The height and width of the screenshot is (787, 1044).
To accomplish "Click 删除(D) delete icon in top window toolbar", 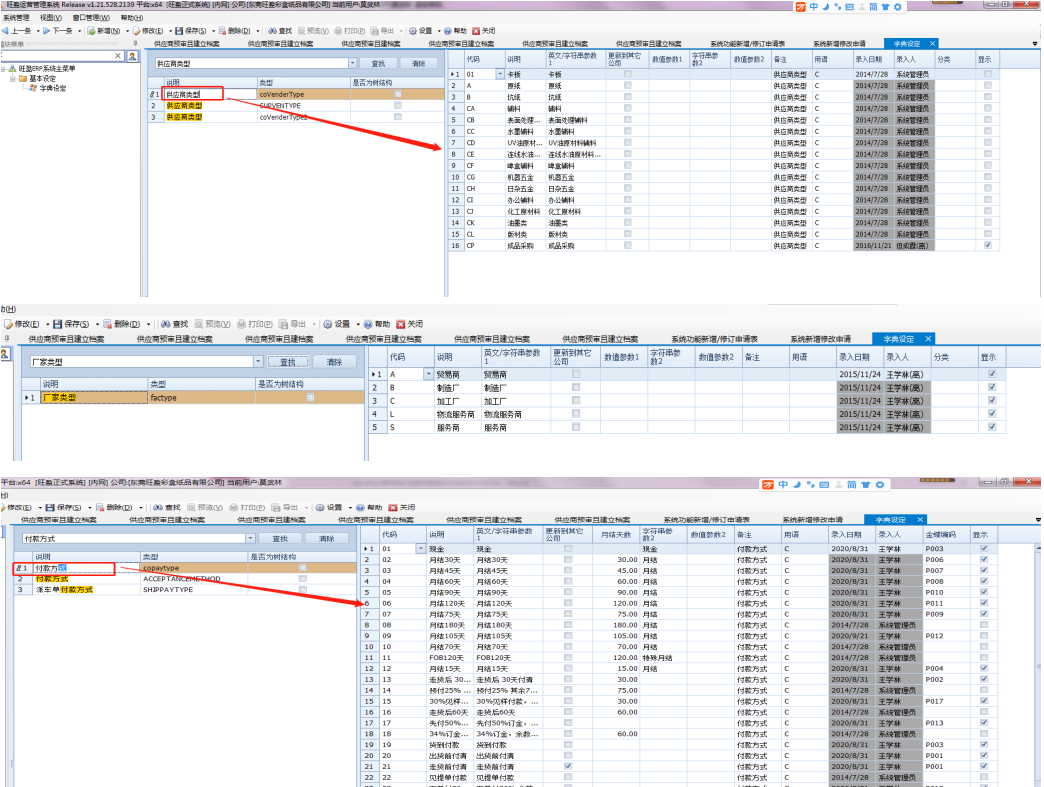I will coord(222,31).
